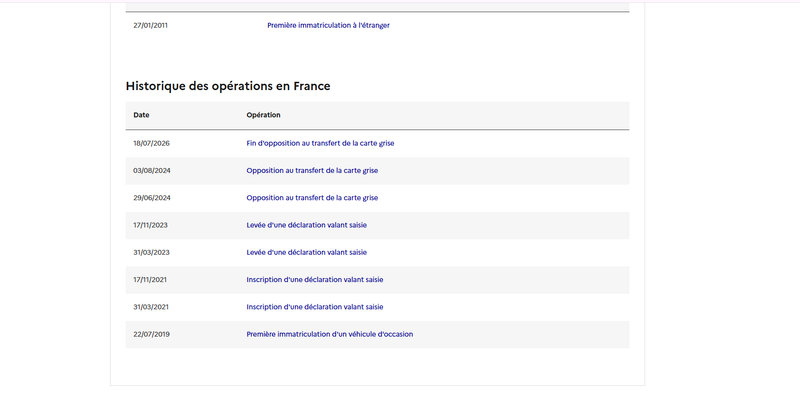Click the 'Première immatriculation à l'étranger' entry
Screen dimensions: 800x396
pyautogui.click(x=328, y=25)
